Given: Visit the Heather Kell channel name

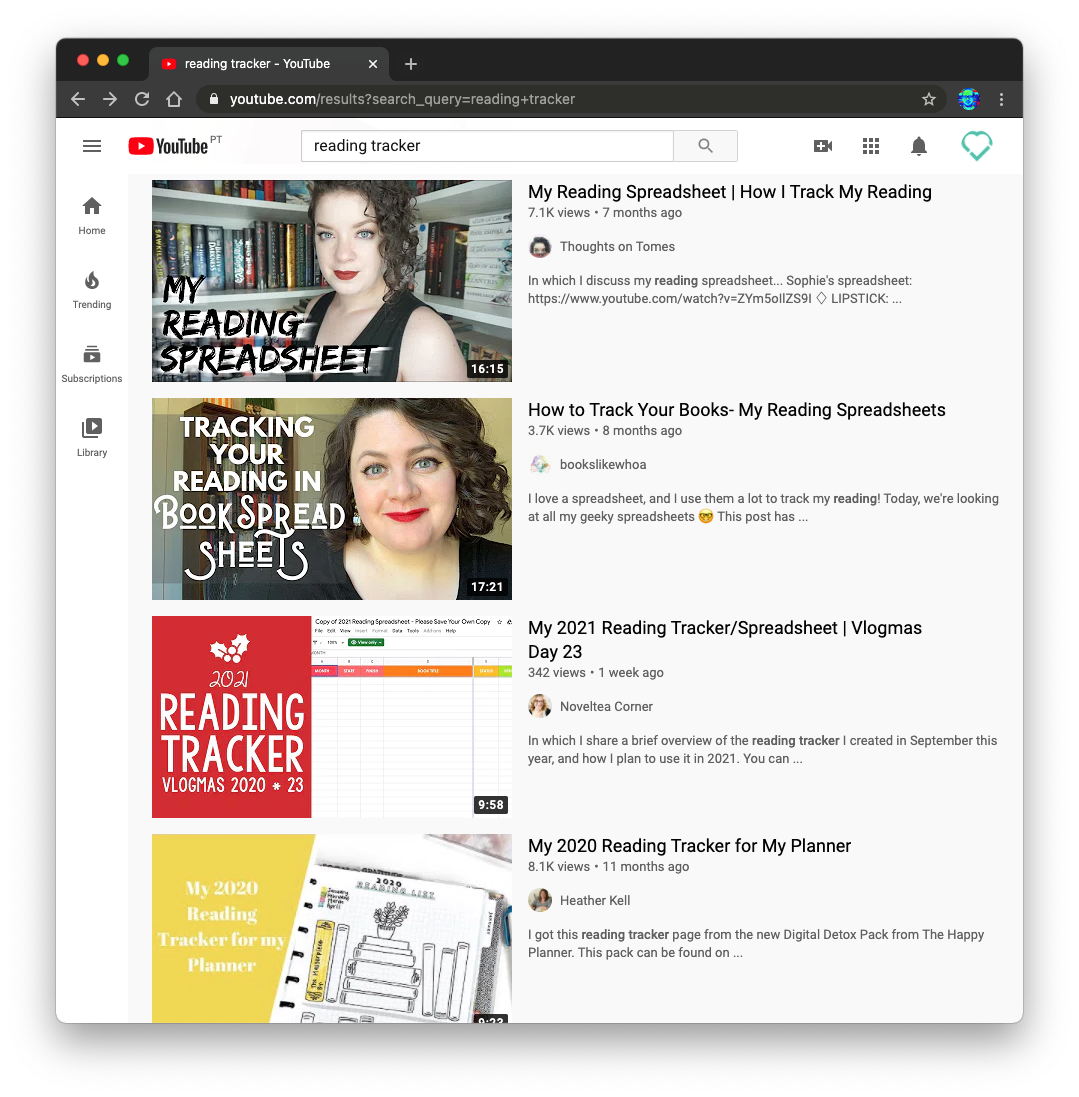Looking at the screenshot, I should click(595, 900).
